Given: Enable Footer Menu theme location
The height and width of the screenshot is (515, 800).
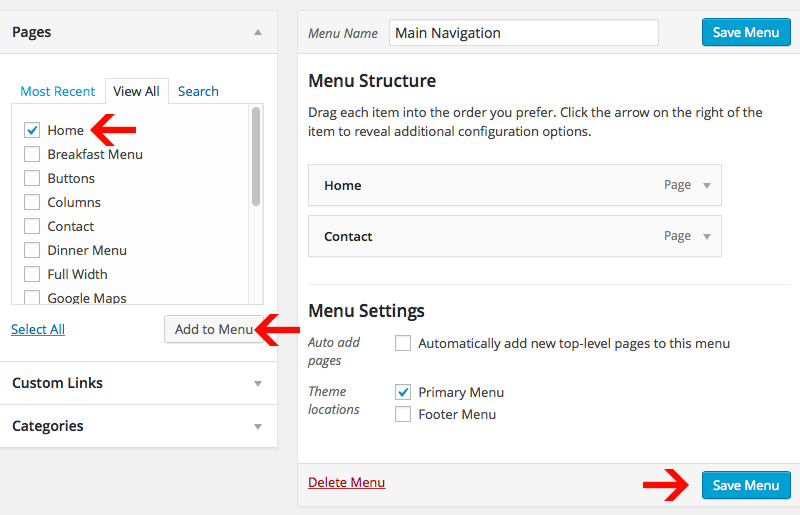Looking at the screenshot, I should click(x=403, y=414).
